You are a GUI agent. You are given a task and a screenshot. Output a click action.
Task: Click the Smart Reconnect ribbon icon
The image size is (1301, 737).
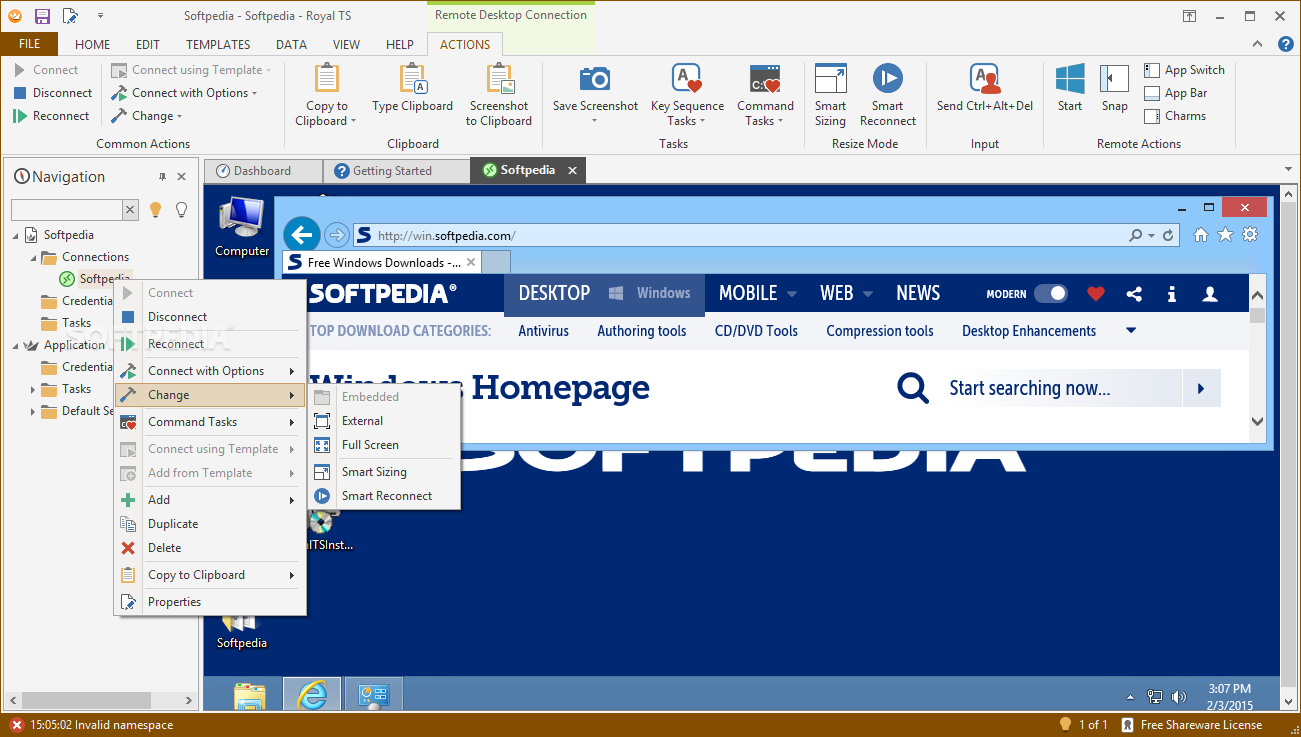pyautogui.click(x=887, y=79)
